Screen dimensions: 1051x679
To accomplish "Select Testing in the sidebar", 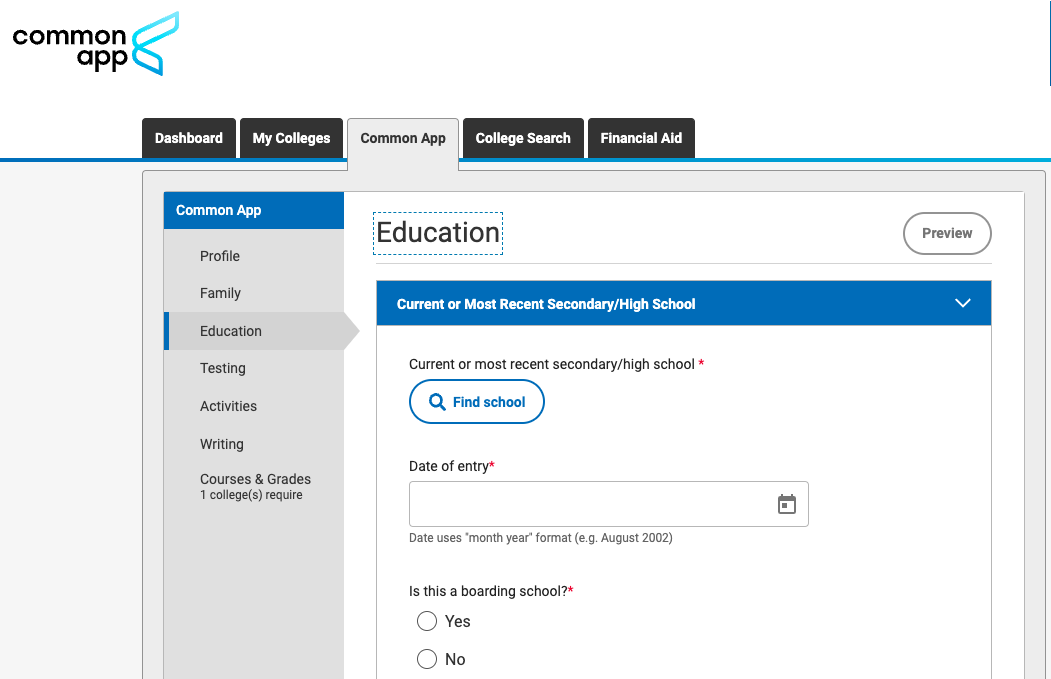I will pyautogui.click(x=223, y=368).
